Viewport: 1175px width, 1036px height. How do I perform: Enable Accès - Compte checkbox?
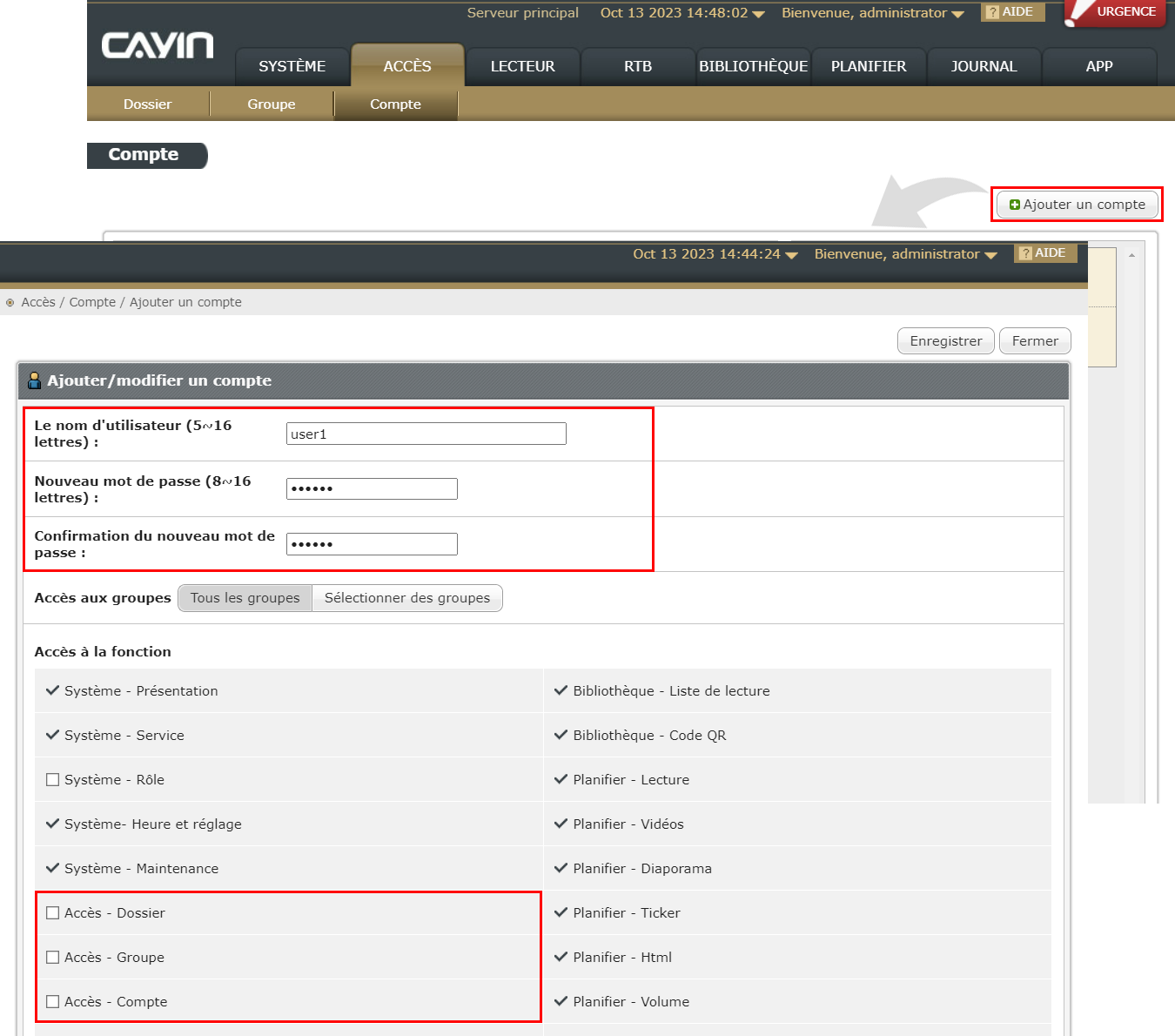pos(53,1002)
